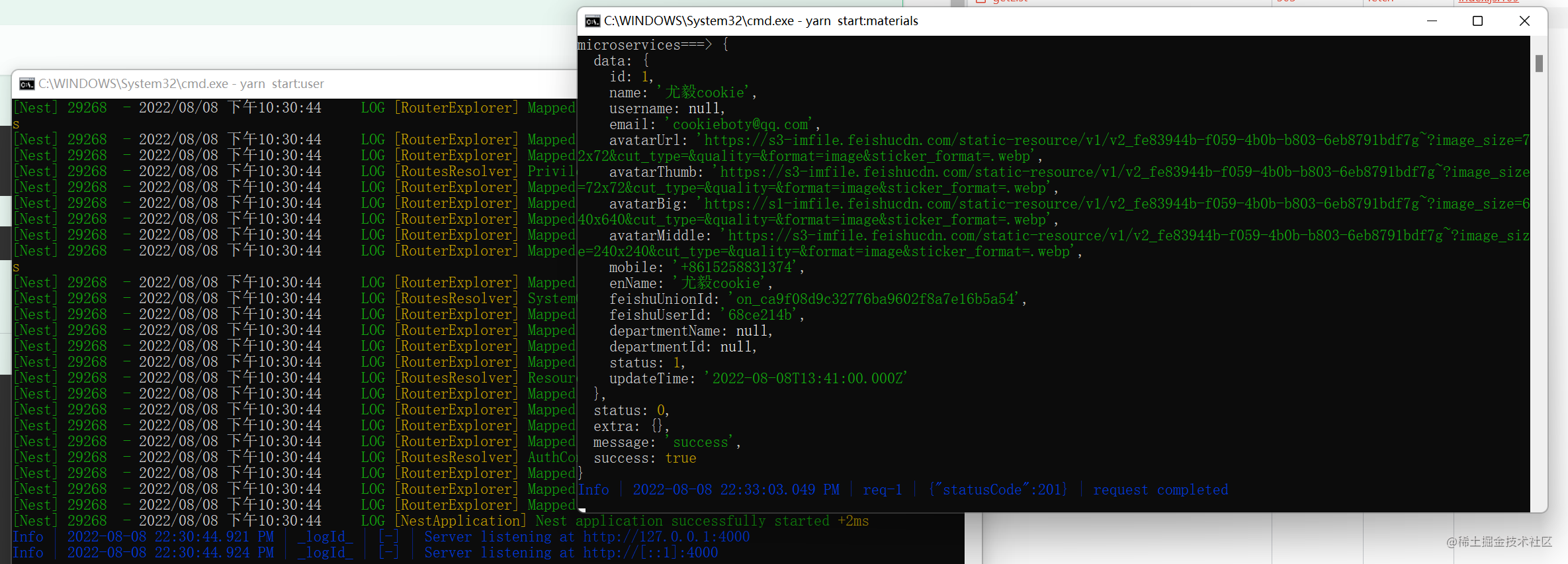
Task: Click the materials console vertical scrollbar thumb
Action: click(1539, 64)
